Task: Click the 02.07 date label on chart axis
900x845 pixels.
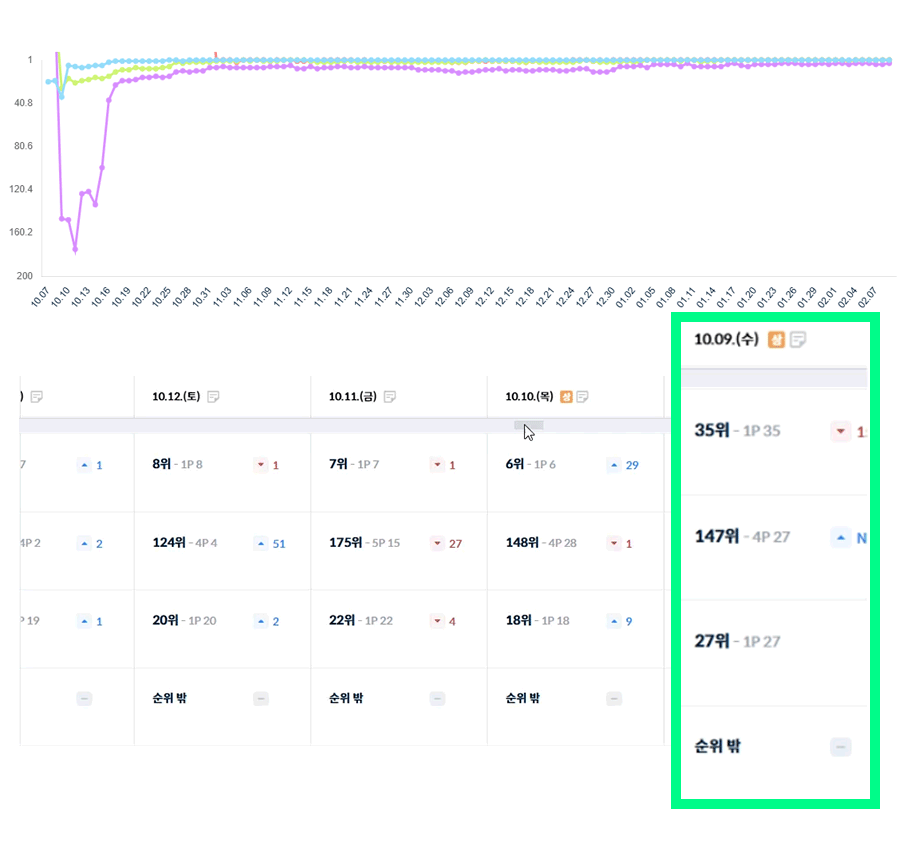Action: pyautogui.click(x=870, y=298)
